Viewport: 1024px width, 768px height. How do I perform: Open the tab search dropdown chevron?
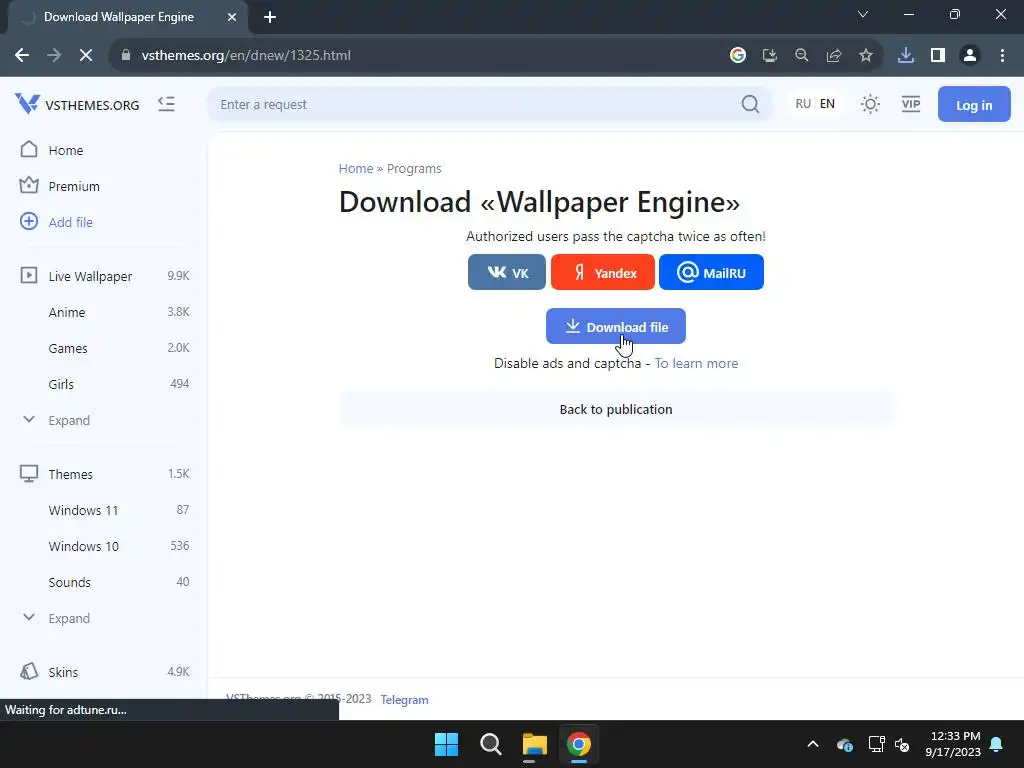[863, 14]
